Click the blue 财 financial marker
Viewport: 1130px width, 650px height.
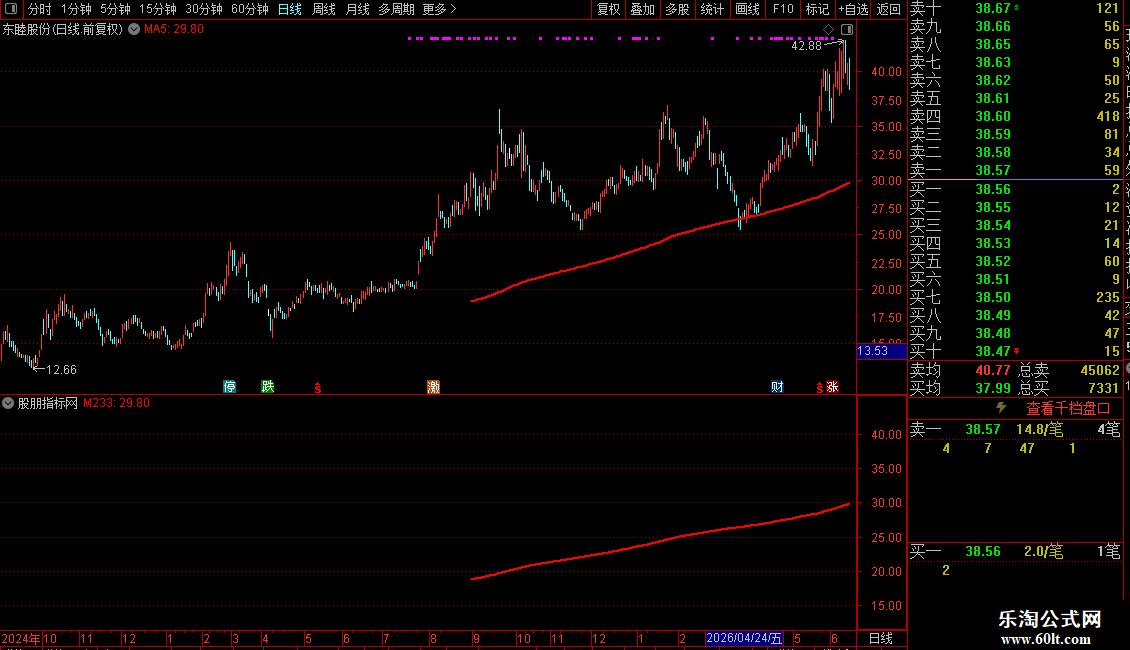pos(777,387)
